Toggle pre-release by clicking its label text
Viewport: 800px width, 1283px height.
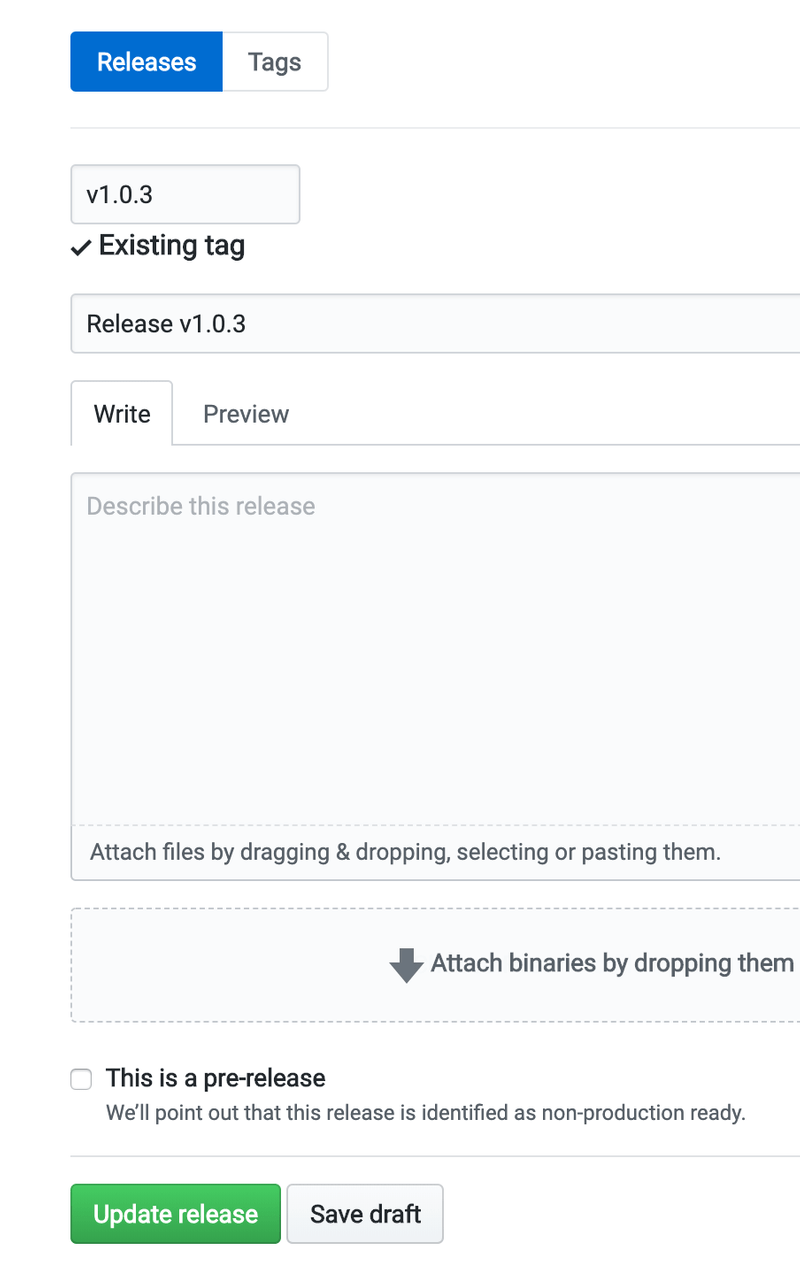[216, 1078]
